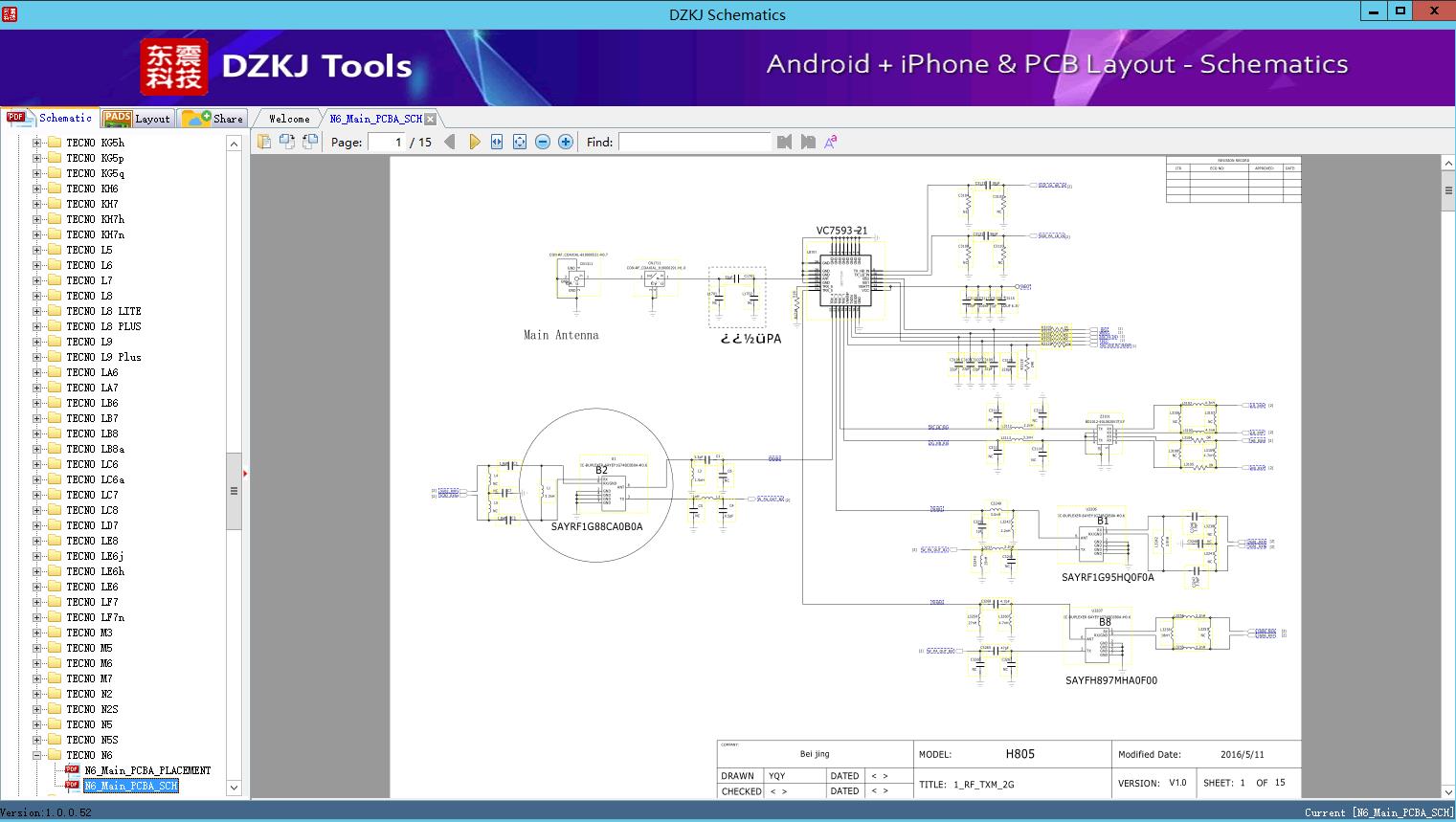Click the tree panel vertical scrollbar thumb
The height and width of the screenshot is (822, 1456).
(x=234, y=491)
